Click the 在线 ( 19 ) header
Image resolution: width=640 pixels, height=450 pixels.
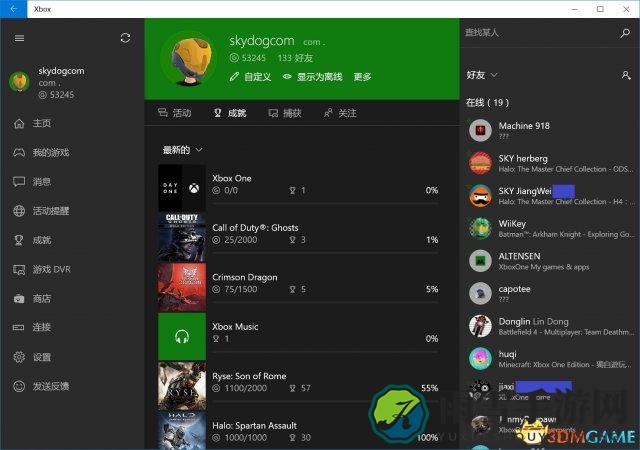[x=487, y=102]
